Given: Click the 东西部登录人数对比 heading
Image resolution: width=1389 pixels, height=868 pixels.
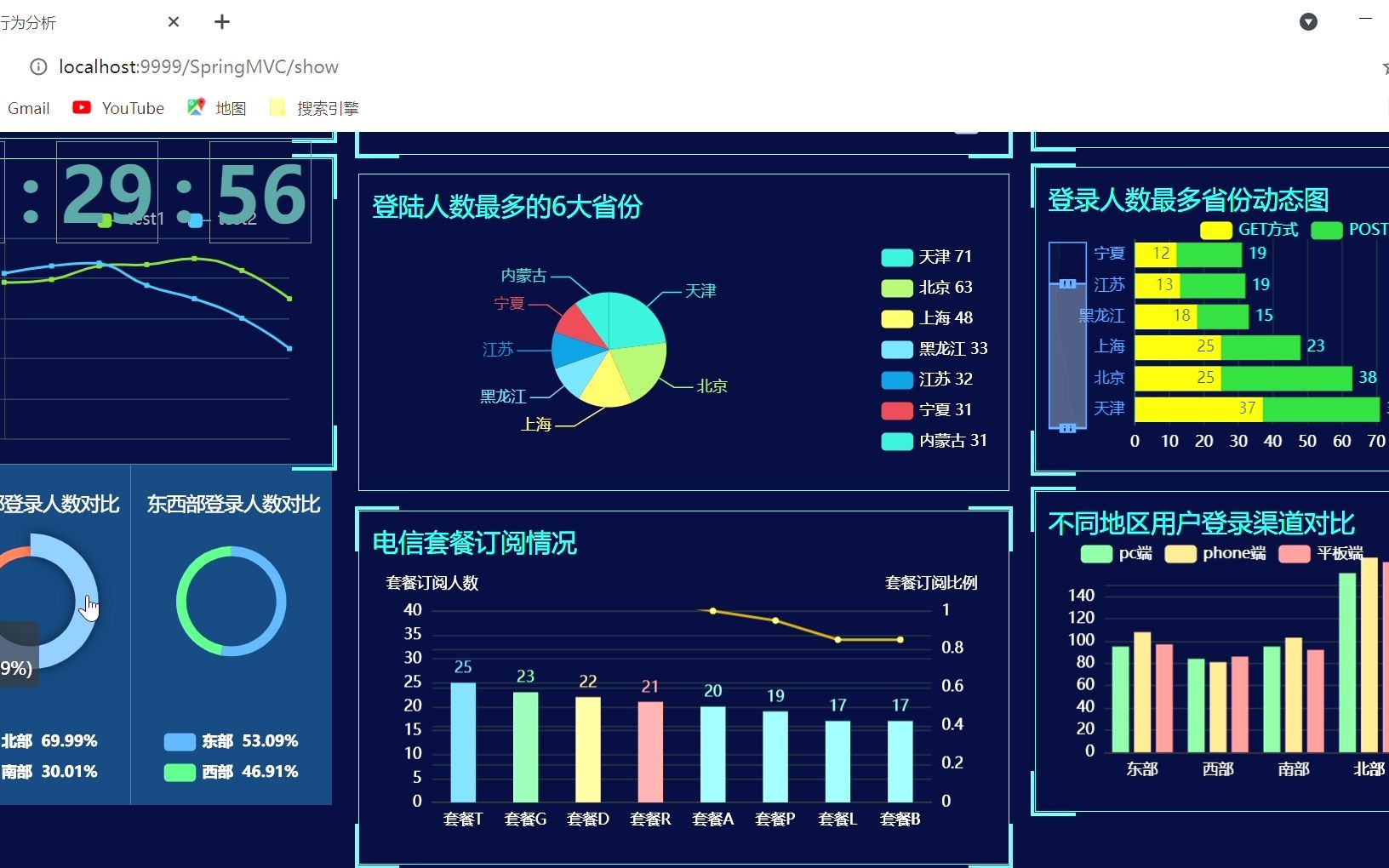Looking at the screenshot, I should [233, 505].
